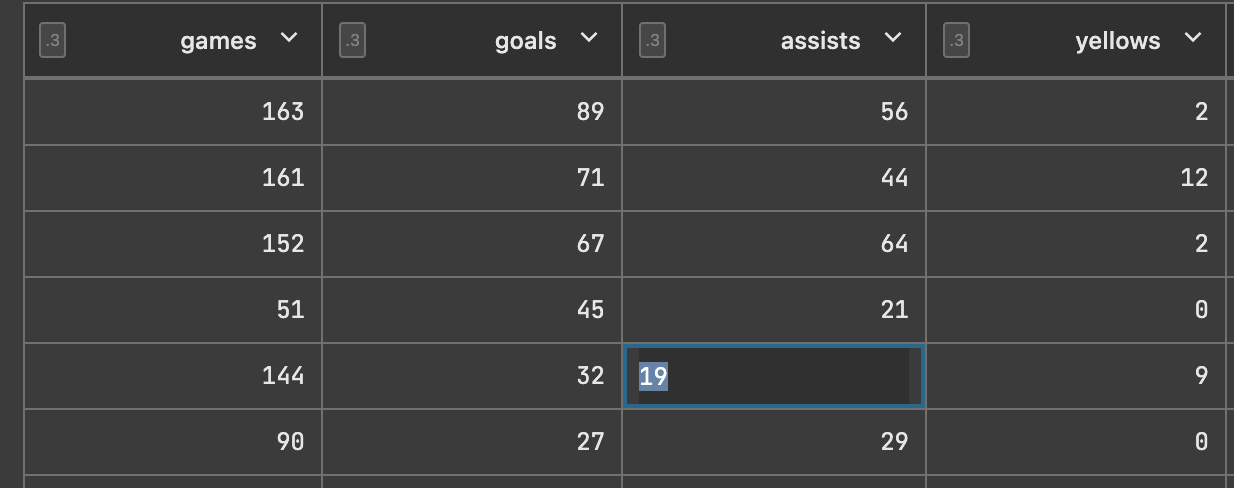Click the games cell showing 90
Image resolution: width=1234 pixels, height=488 pixels.
click(173, 442)
